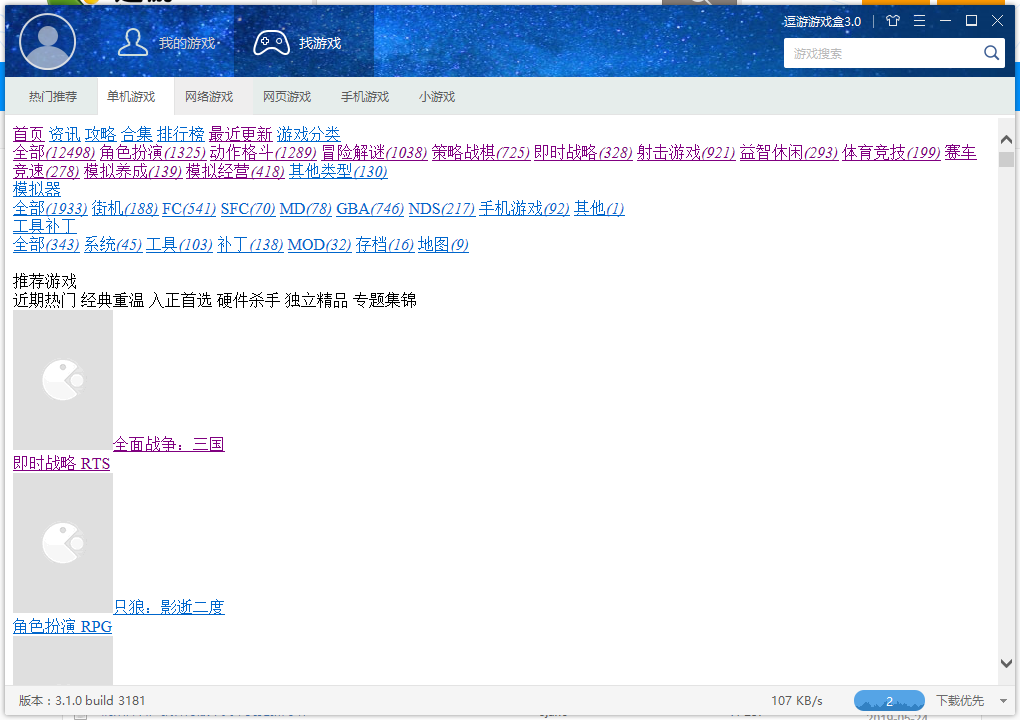Viewport: 1020px width, 720px height.
Task: Focus the 游戏搜索 search input field
Action: click(x=883, y=53)
